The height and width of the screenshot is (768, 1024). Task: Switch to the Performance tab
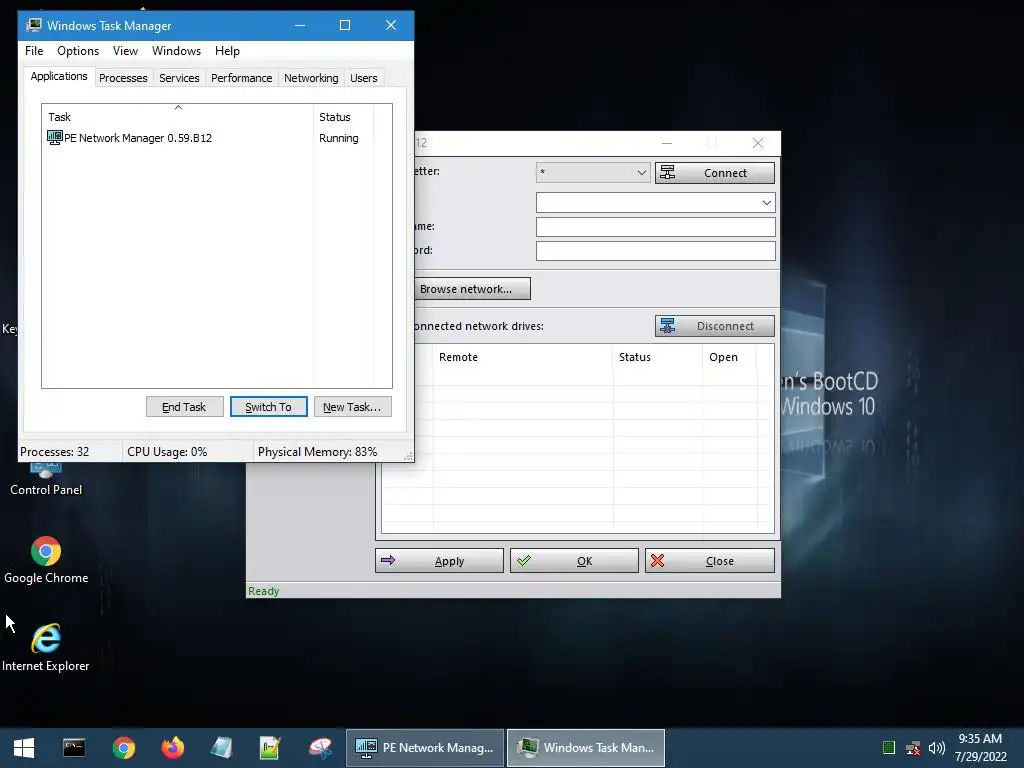tap(241, 78)
